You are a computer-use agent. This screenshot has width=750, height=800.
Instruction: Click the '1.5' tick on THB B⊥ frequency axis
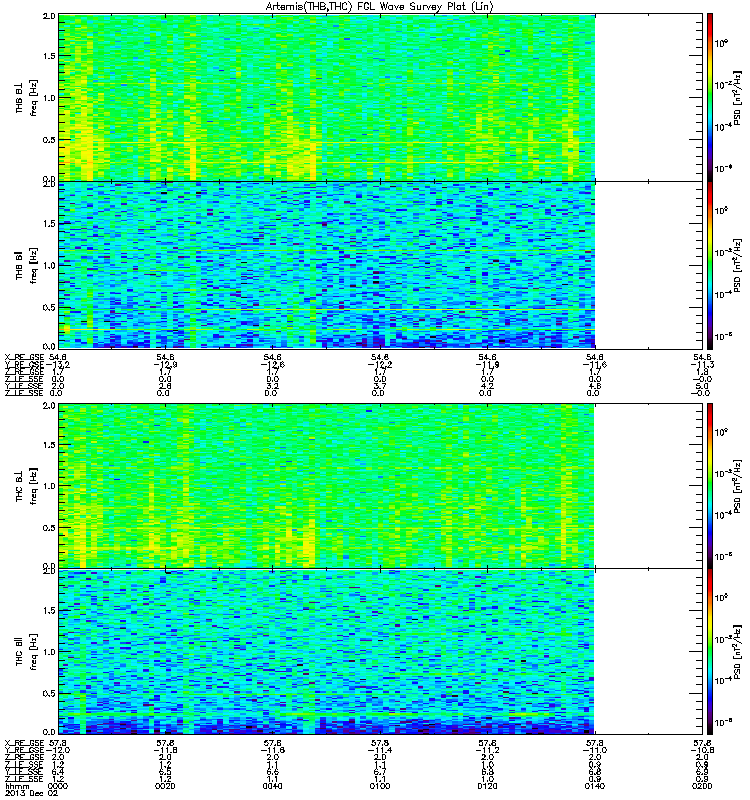coord(49,56)
